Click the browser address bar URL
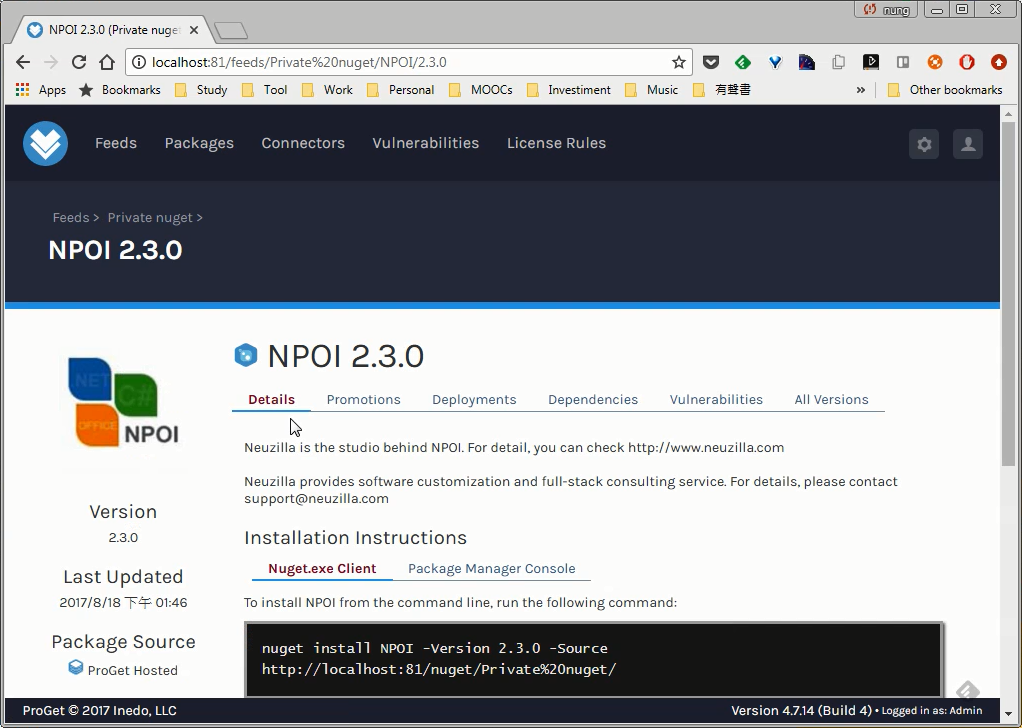 point(299,62)
